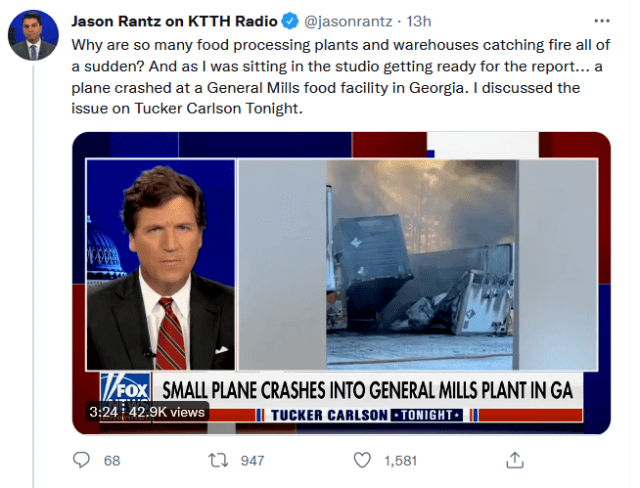This screenshot has width=640, height=488.
Task: Click the 1,581 likes count
Action: (400, 460)
